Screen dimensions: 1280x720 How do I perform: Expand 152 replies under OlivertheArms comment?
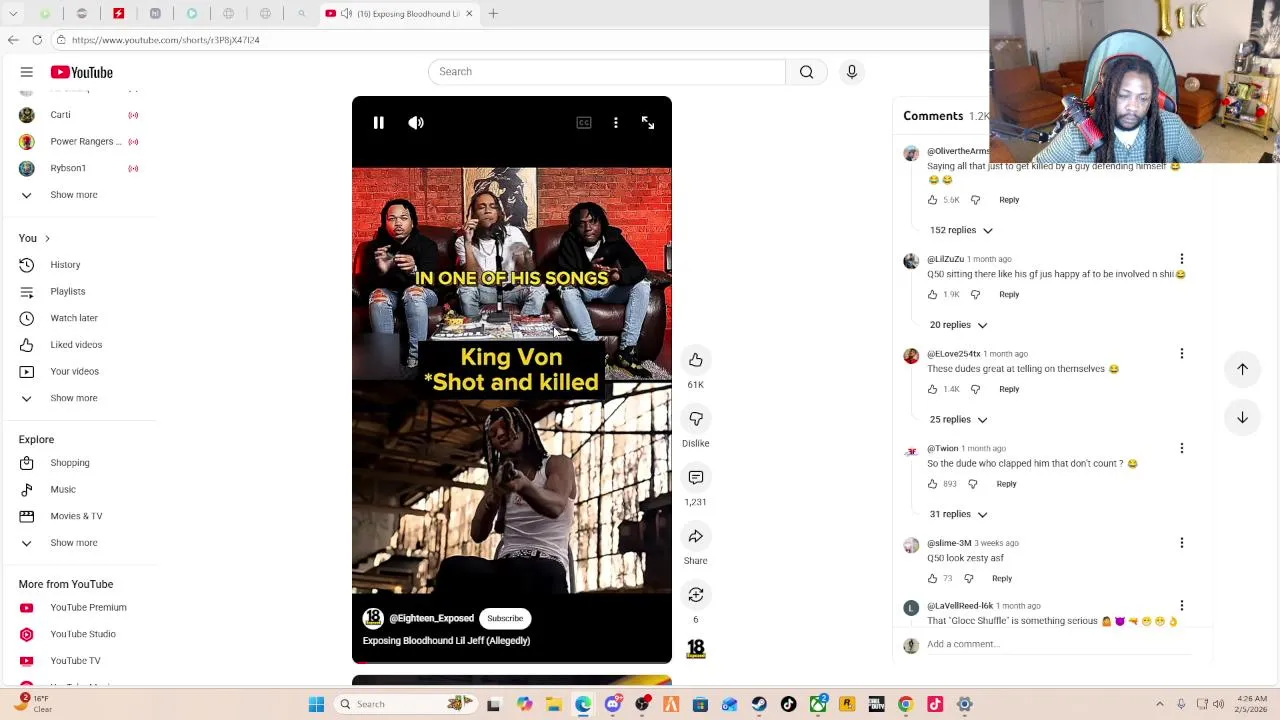961,230
